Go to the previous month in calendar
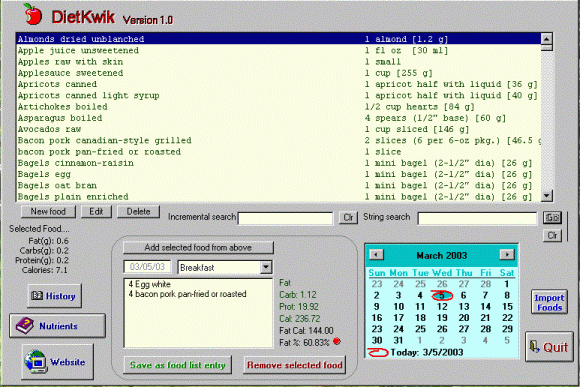 [377, 255]
